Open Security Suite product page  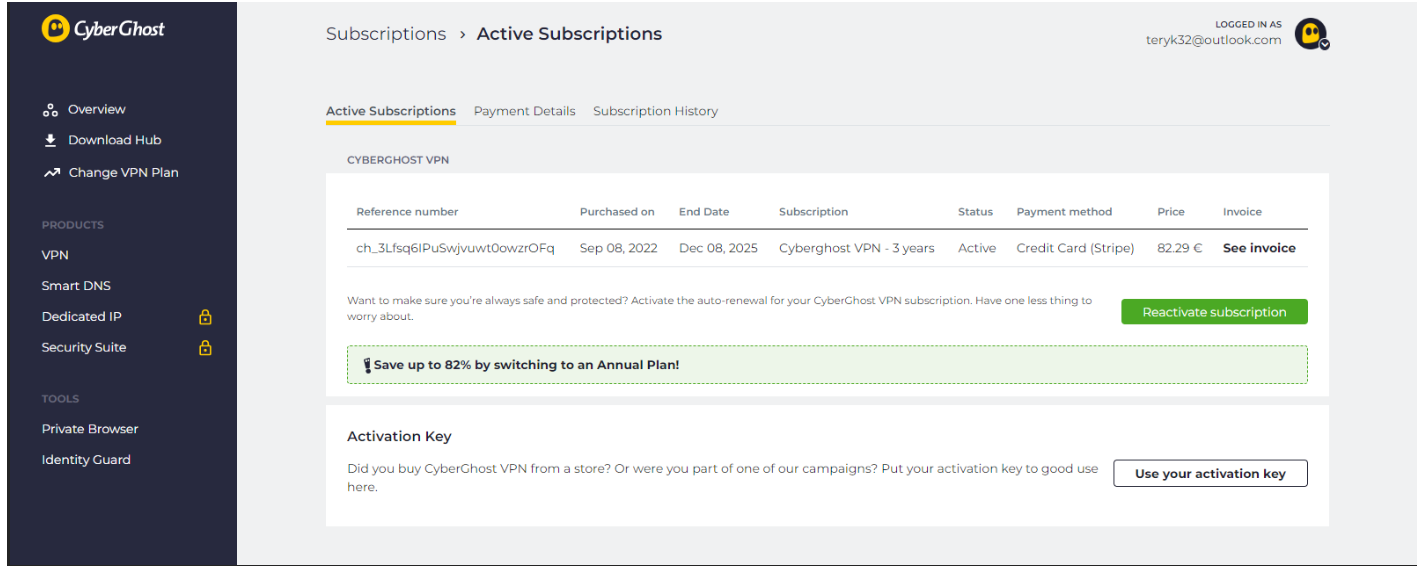tap(84, 348)
